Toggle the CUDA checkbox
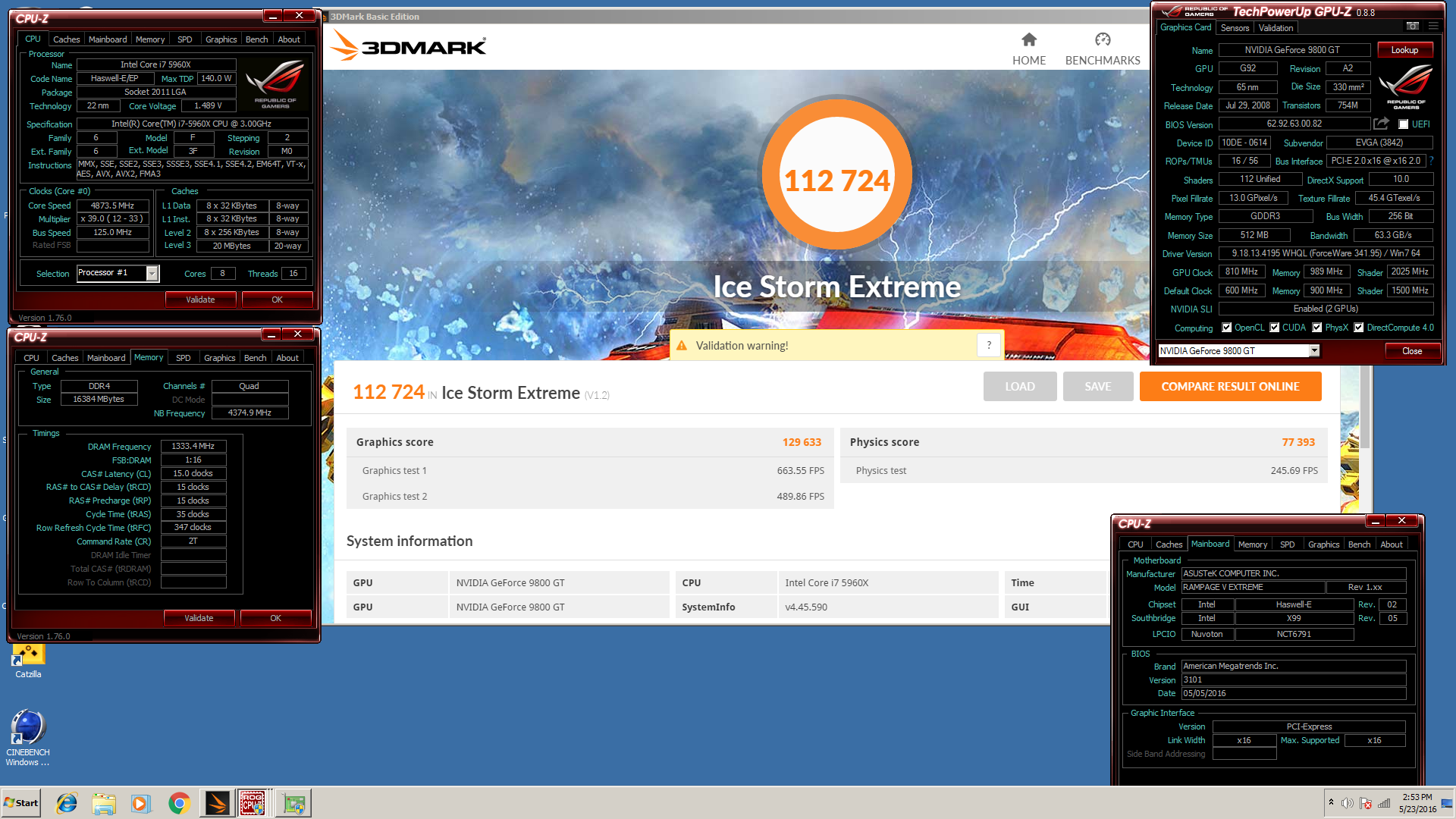The height and width of the screenshot is (819, 1456). coord(1275,328)
